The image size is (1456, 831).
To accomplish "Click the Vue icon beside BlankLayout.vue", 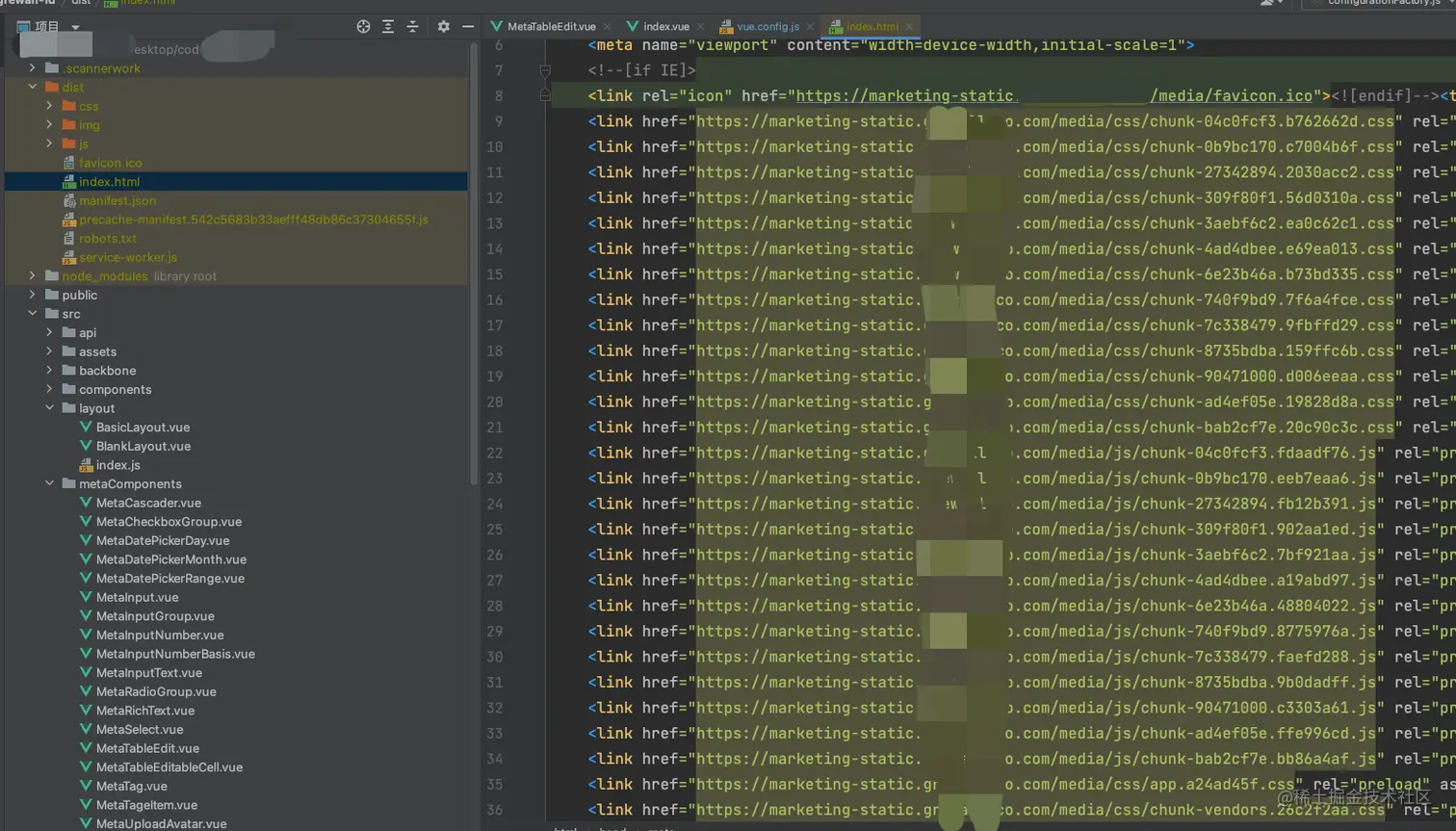I will [86, 446].
